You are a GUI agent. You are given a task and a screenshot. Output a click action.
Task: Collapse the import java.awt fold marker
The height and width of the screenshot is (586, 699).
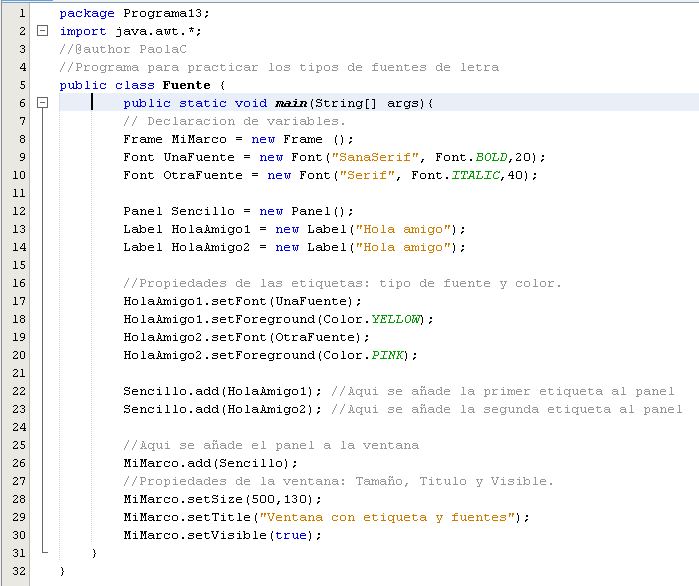coord(42,31)
